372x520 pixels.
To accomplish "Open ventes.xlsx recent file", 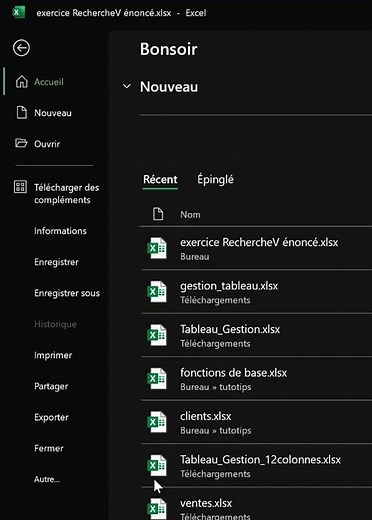I will pos(206,503).
